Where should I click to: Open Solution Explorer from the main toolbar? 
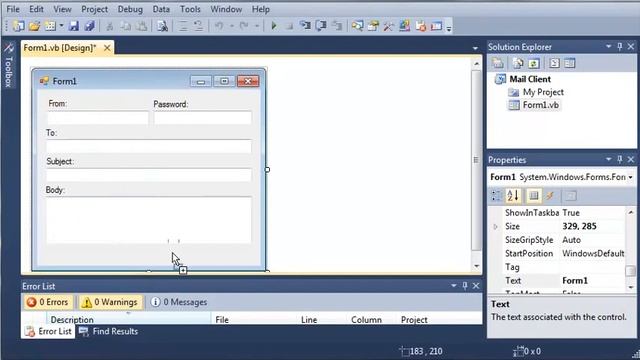358,27
